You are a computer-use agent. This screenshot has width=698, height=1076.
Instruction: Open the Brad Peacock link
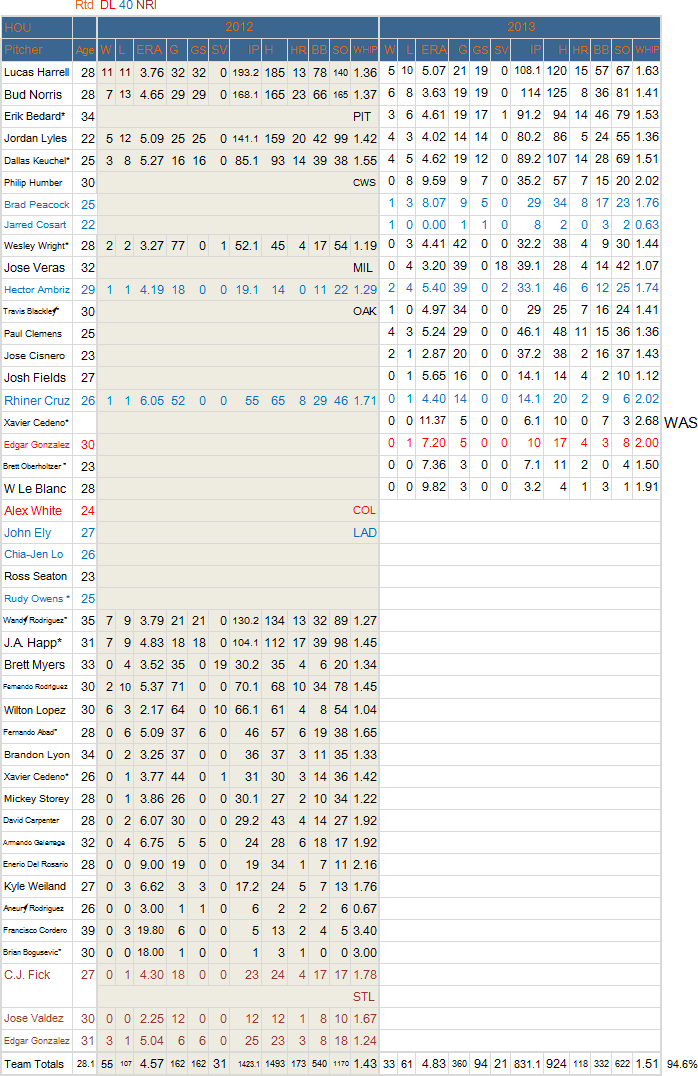(36, 204)
